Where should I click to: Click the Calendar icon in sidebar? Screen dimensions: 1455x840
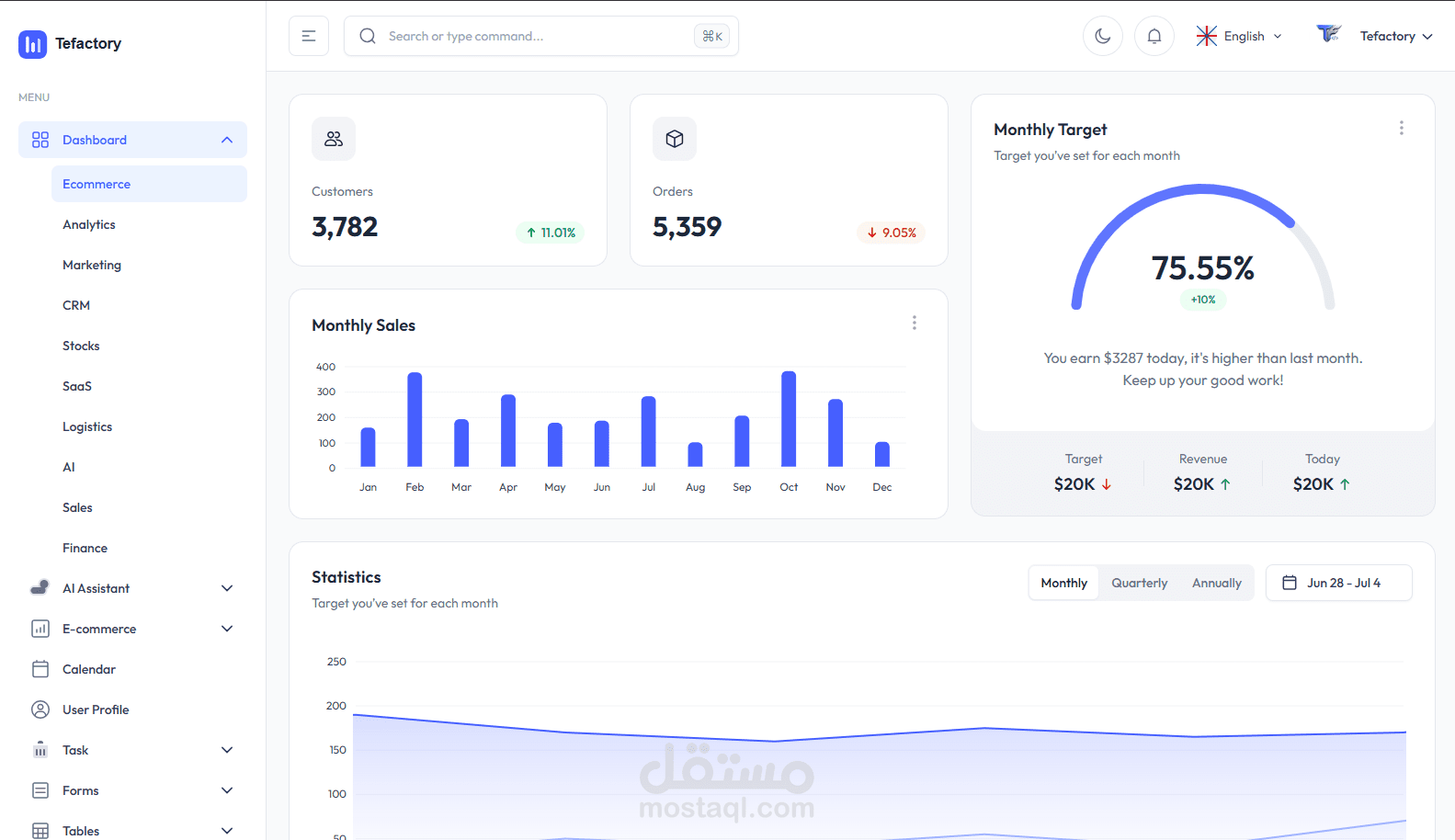pos(40,669)
